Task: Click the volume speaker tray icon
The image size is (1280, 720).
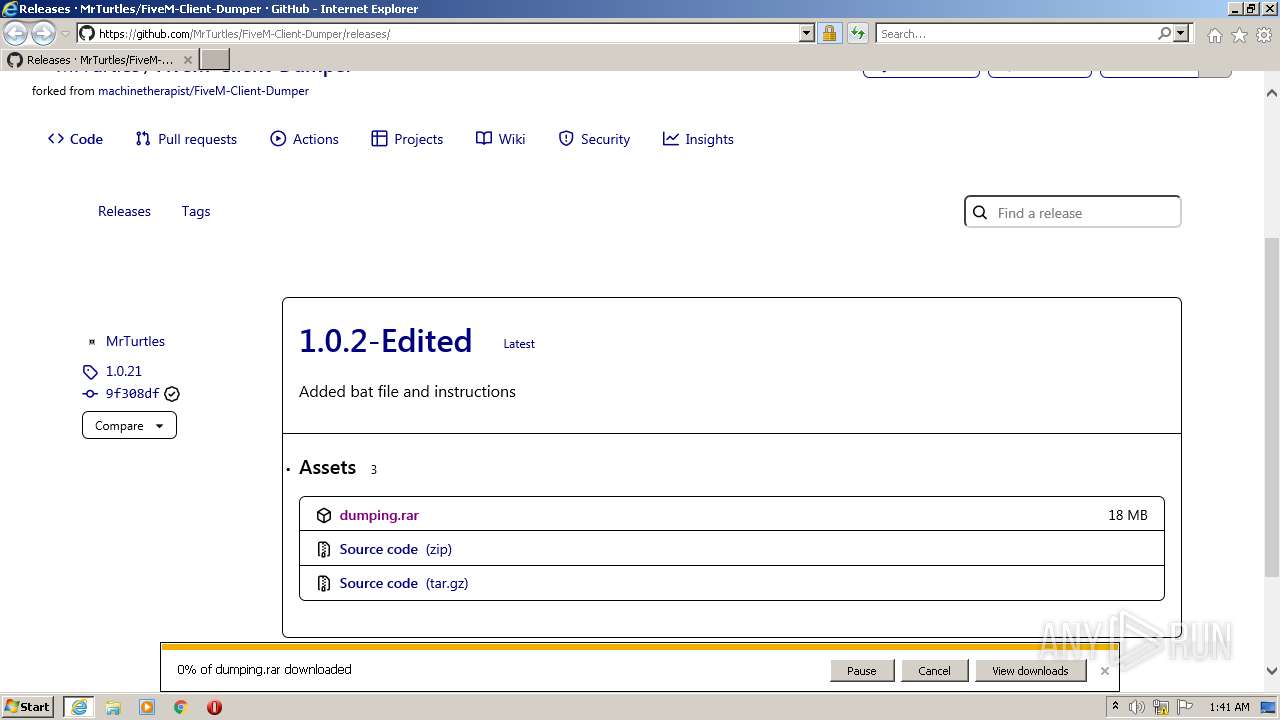Action: pos(1137,707)
